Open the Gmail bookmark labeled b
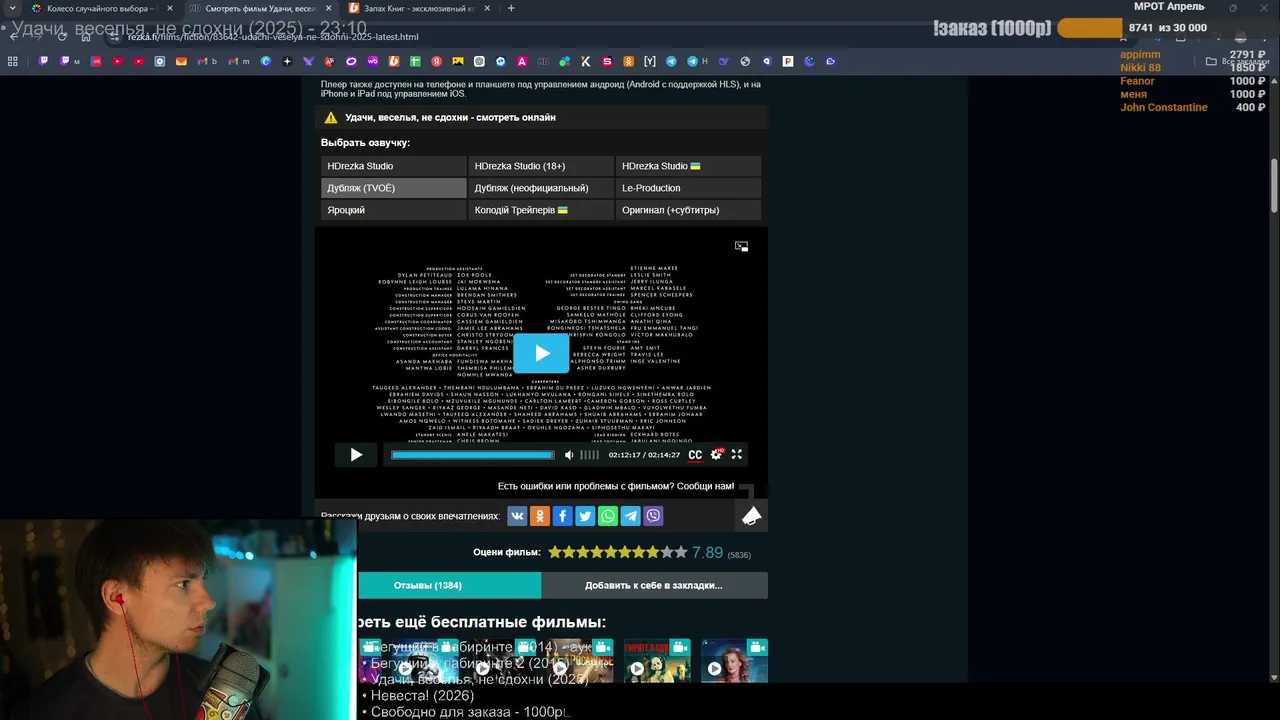The image size is (1280, 720). [x=208, y=61]
